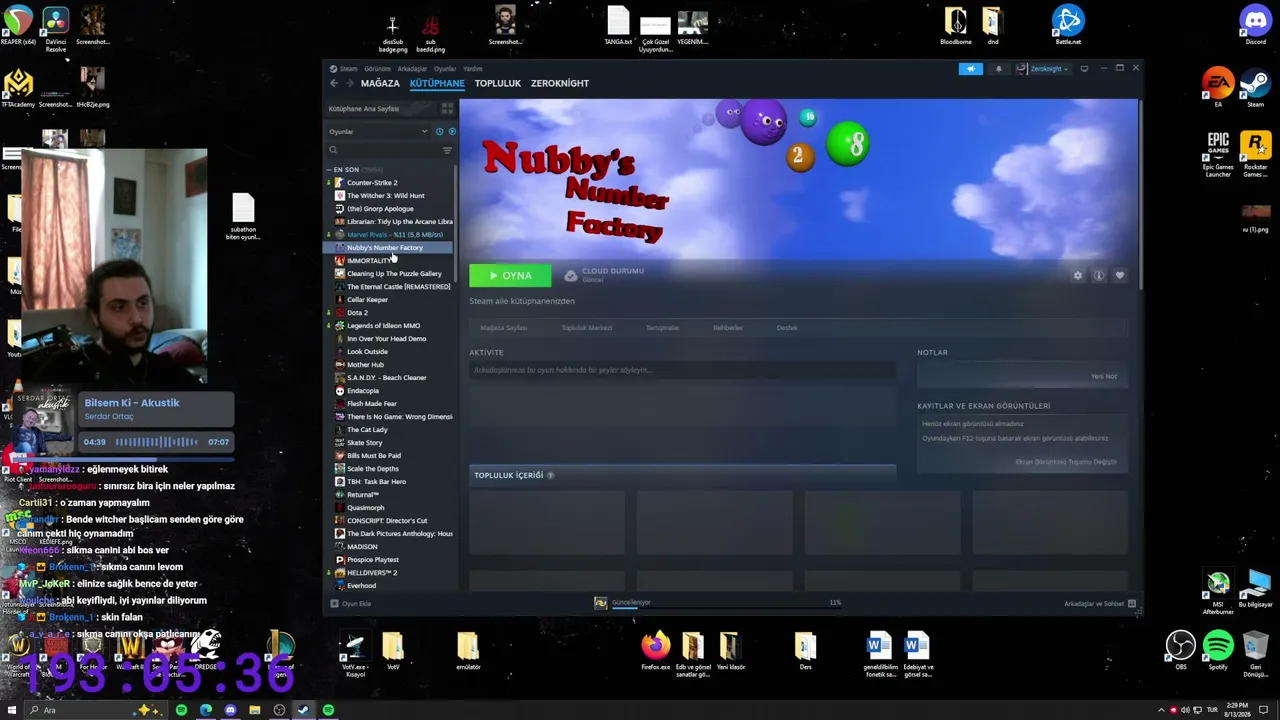Show game info for Nubby's Number Factory
Screen dimensions: 1280x720
click(x=1098, y=275)
